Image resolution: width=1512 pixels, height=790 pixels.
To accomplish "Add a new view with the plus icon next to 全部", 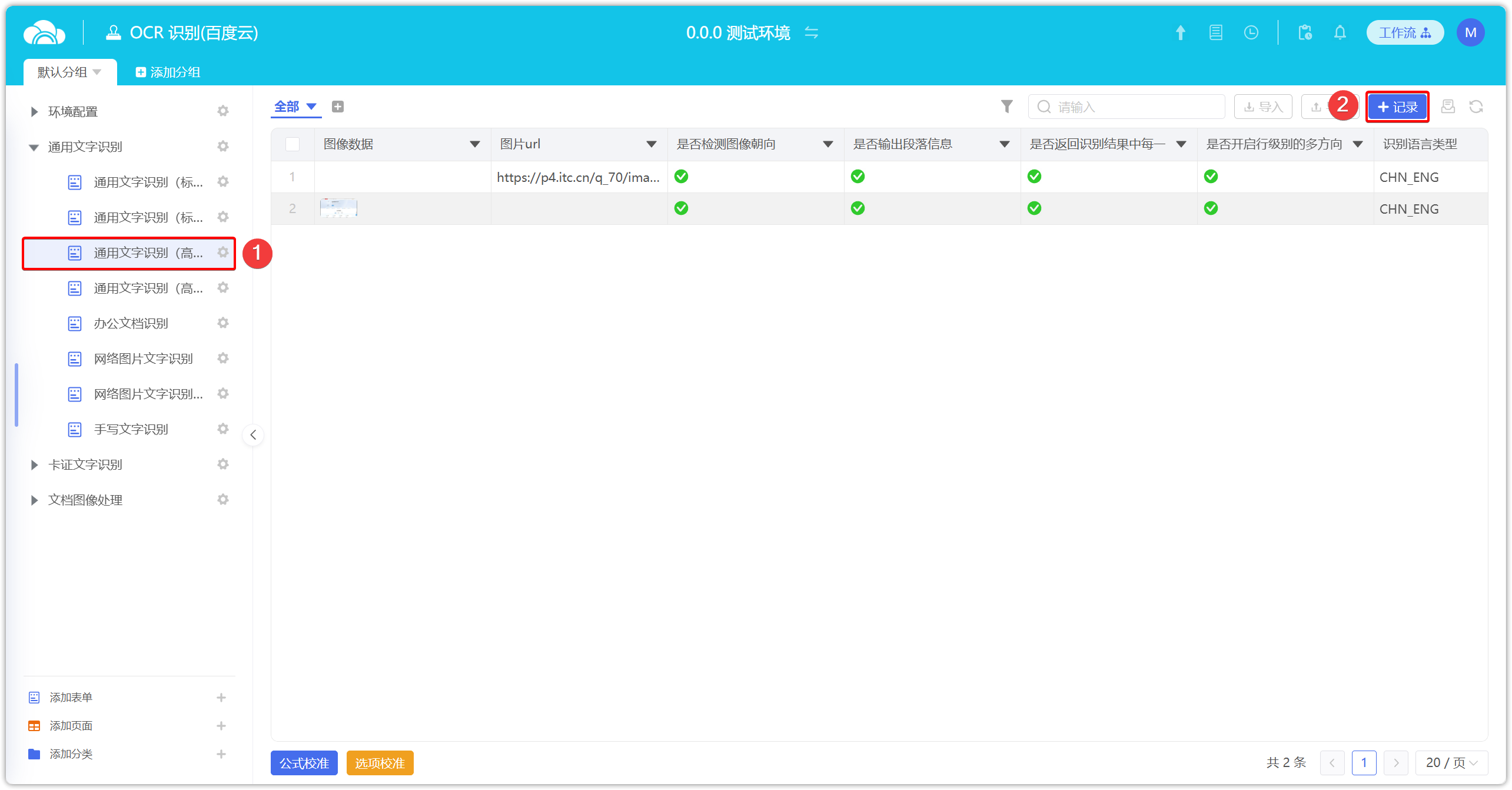I will pyautogui.click(x=338, y=107).
